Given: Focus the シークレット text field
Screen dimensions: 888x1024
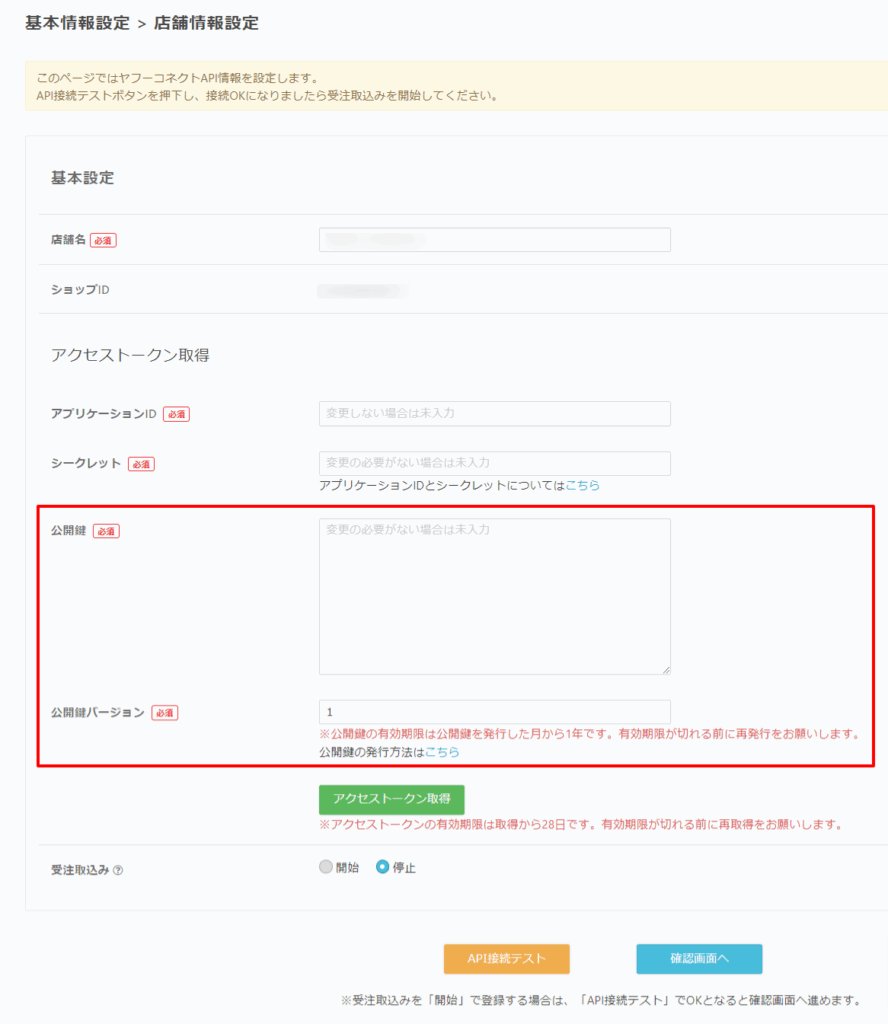Looking at the screenshot, I should [x=495, y=463].
